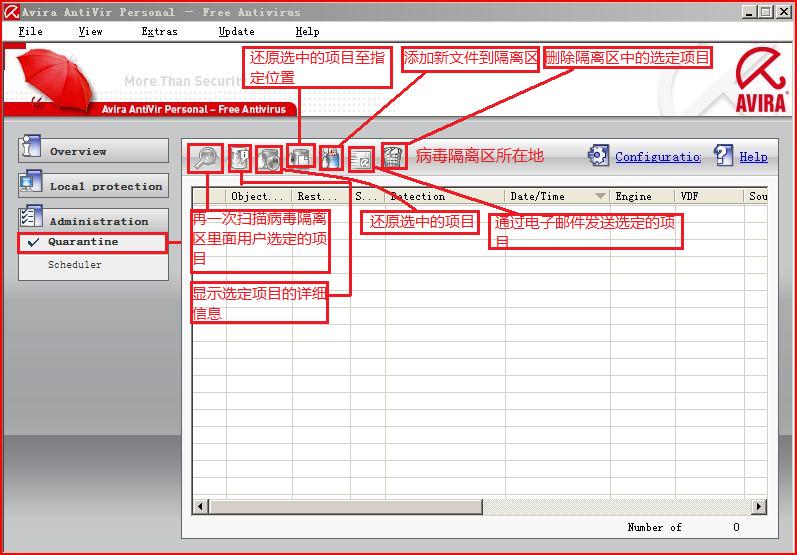Click the Help question mark icon
Image resolution: width=797 pixels, height=555 pixels.
tap(723, 155)
